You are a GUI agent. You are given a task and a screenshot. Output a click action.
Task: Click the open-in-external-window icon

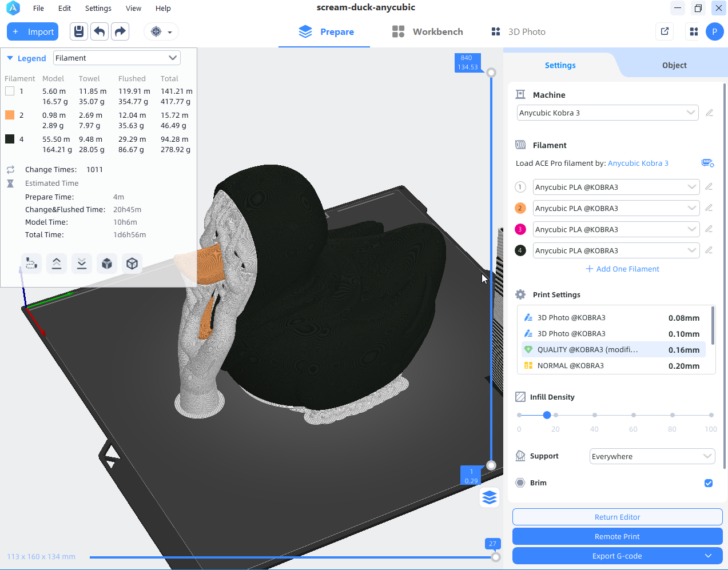tap(665, 32)
